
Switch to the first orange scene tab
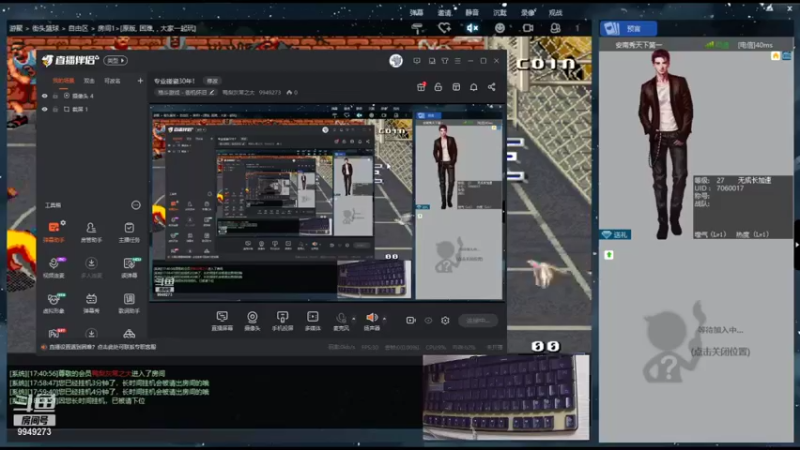point(63,81)
